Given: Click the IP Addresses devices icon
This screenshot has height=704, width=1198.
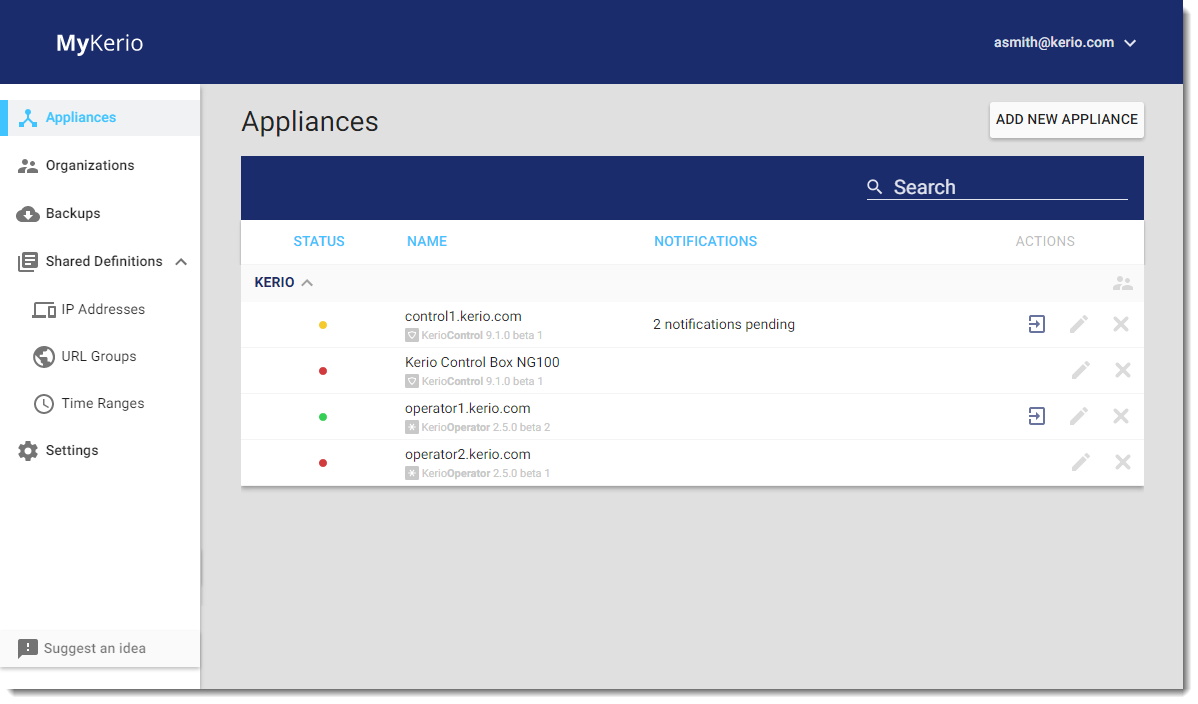Looking at the screenshot, I should tap(44, 310).
